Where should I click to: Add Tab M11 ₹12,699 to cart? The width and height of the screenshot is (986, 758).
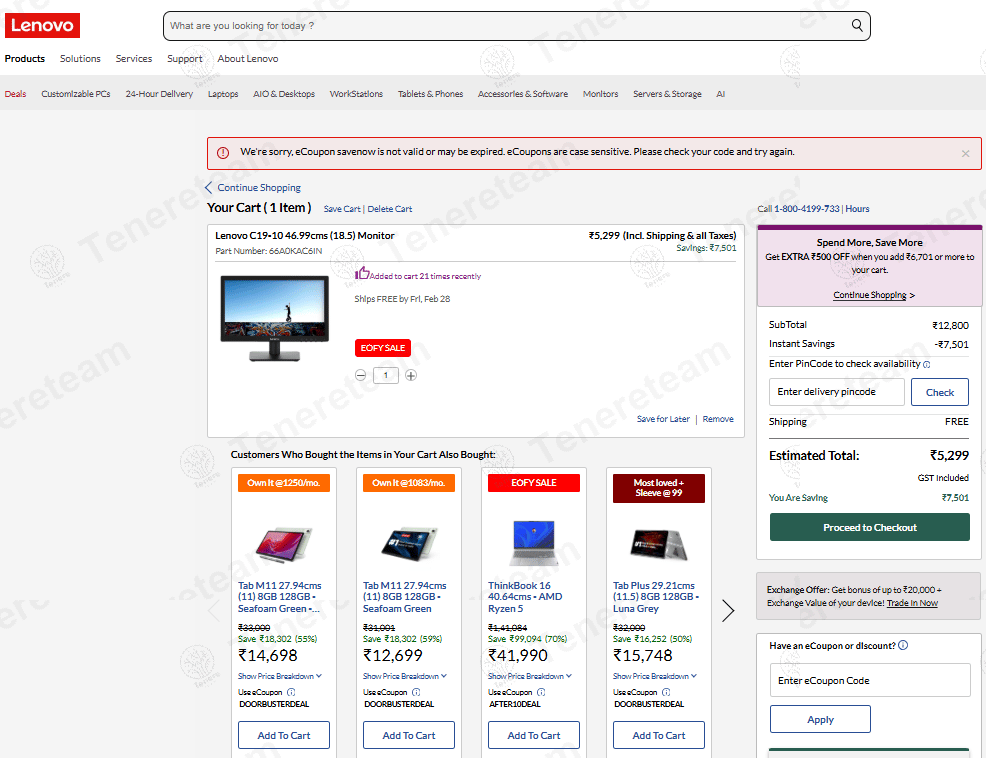(409, 735)
